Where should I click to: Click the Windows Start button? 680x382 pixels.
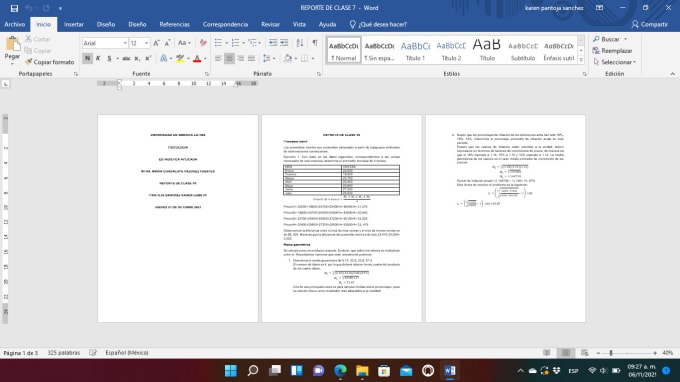coord(231,371)
